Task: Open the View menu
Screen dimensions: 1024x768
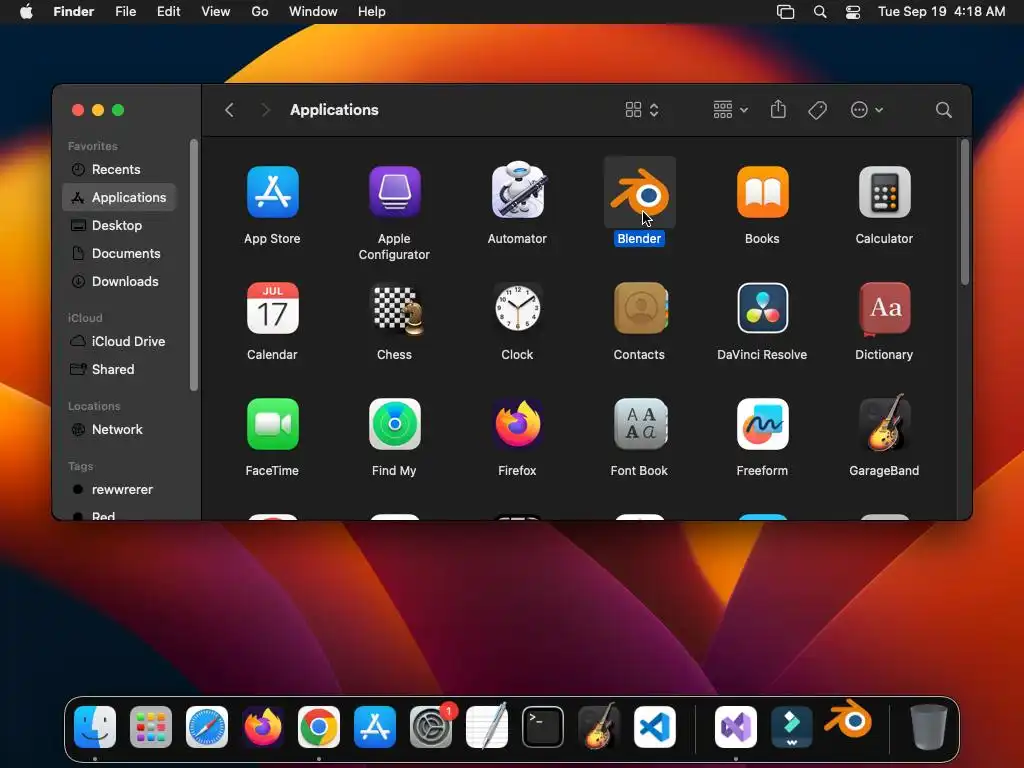Action: coord(216,12)
